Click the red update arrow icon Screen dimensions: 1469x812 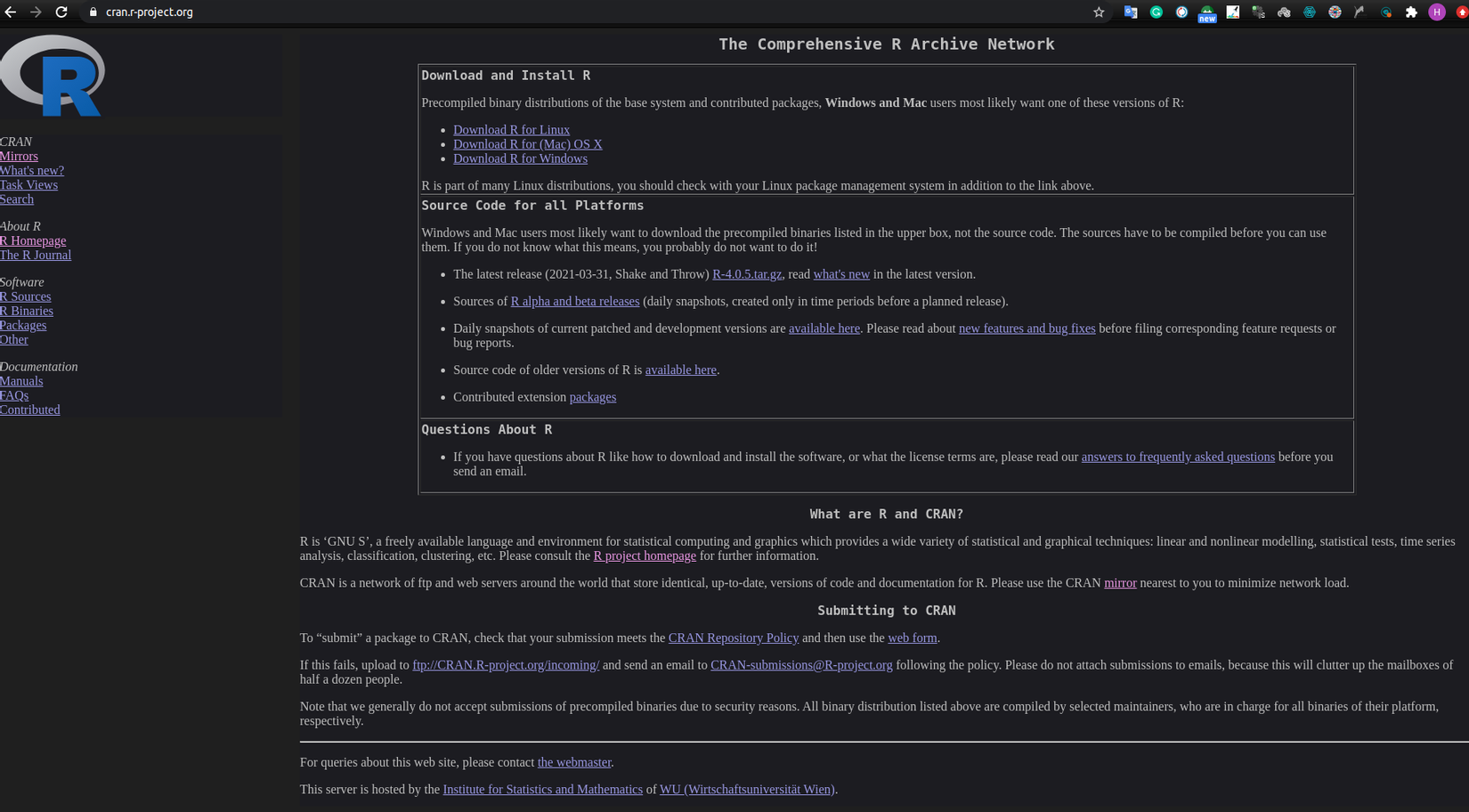pyautogui.click(x=1462, y=12)
